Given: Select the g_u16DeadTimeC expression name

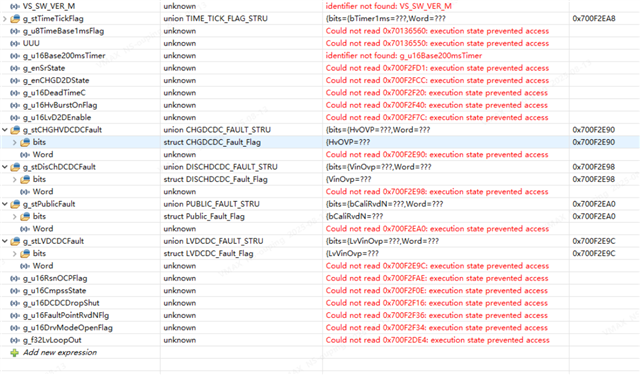Looking at the screenshot, I should tap(54, 93).
